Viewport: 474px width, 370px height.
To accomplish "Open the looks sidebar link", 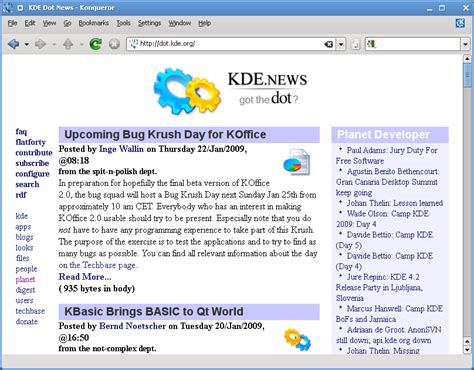I will tap(24, 248).
